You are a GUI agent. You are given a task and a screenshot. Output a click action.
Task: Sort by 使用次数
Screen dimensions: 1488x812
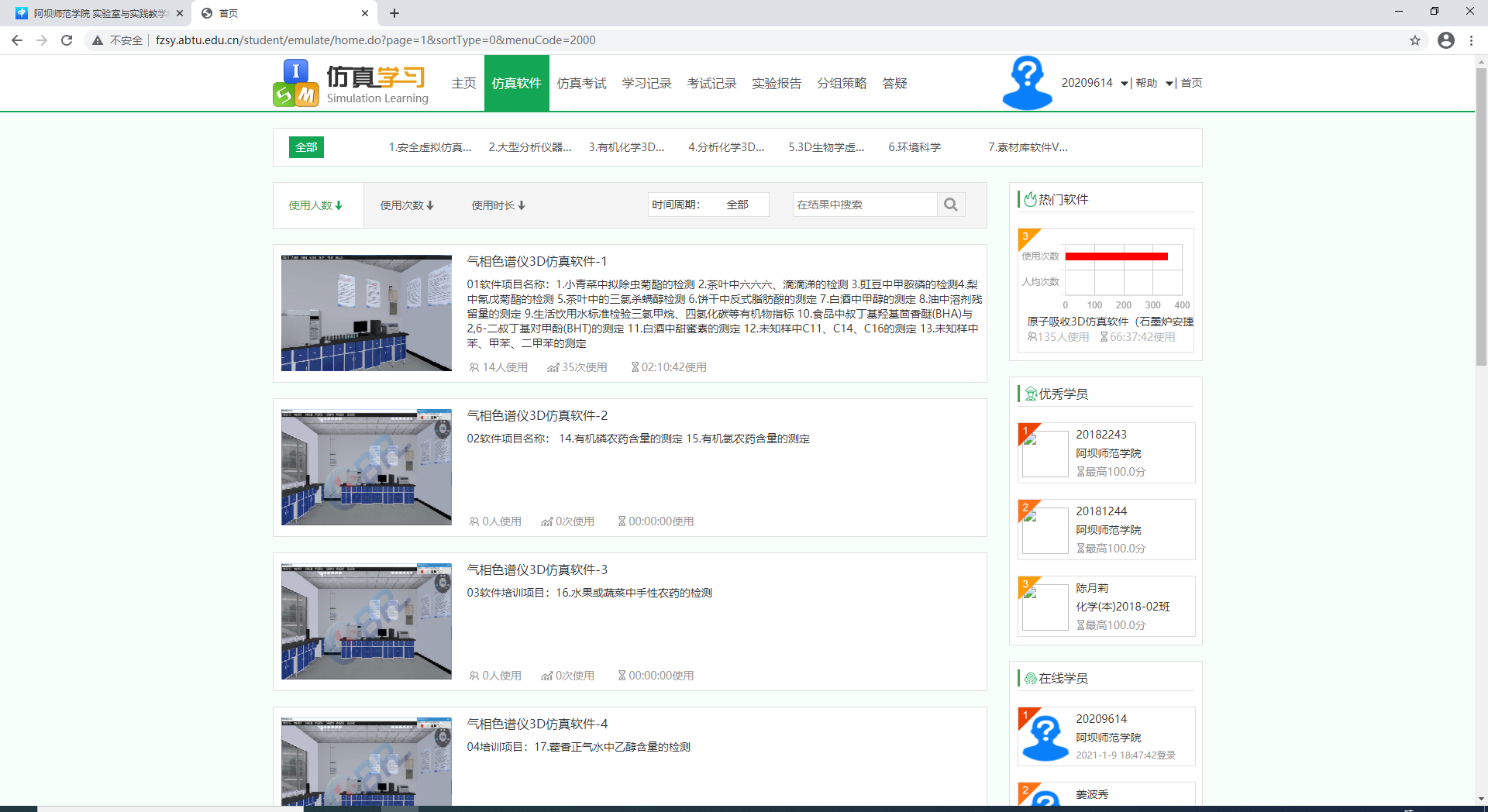[407, 205]
